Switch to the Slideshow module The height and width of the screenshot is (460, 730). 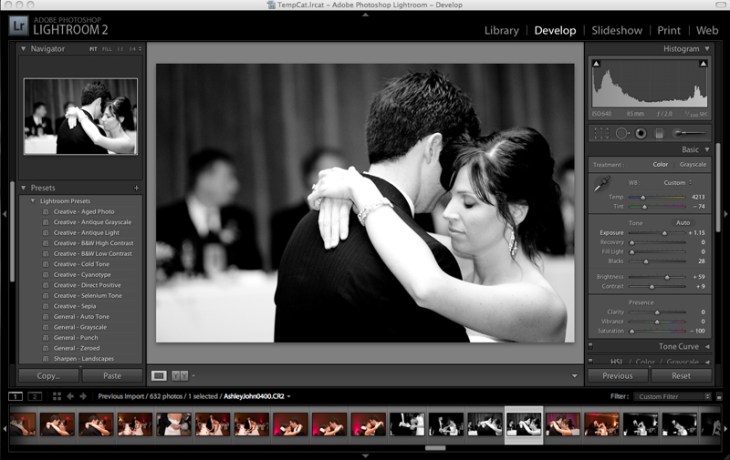[617, 31]
